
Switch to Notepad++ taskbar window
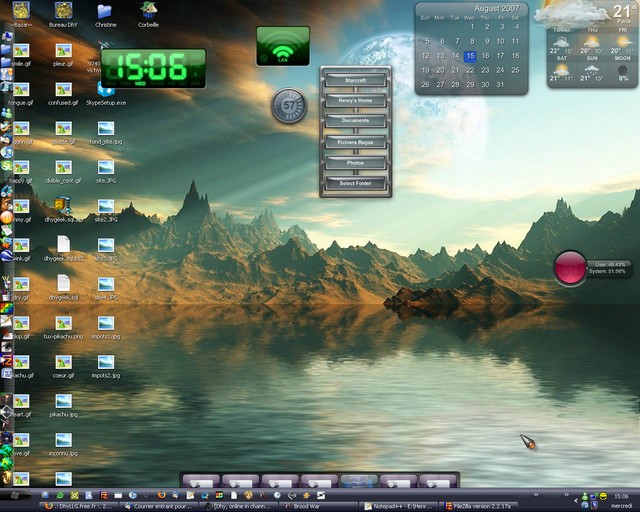[400, 506]
